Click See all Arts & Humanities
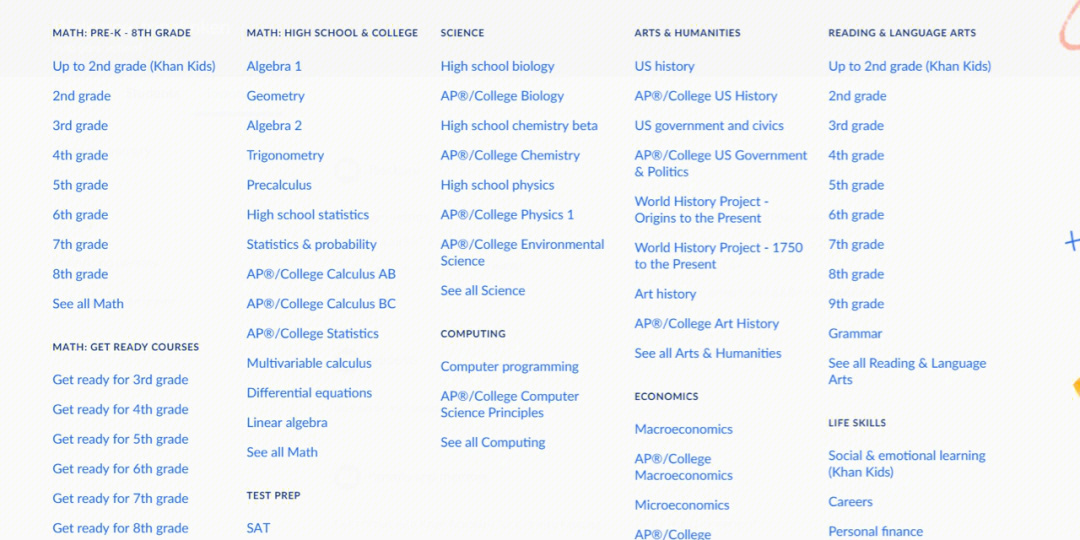 click(x=708, y=353)
